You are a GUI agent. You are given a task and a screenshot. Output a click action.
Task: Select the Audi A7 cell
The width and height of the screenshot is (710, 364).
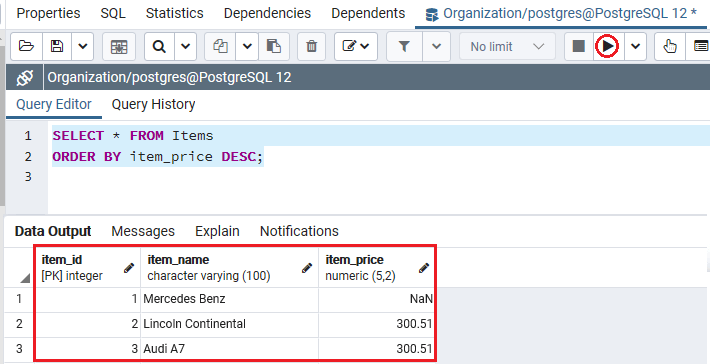click(230, 349)
